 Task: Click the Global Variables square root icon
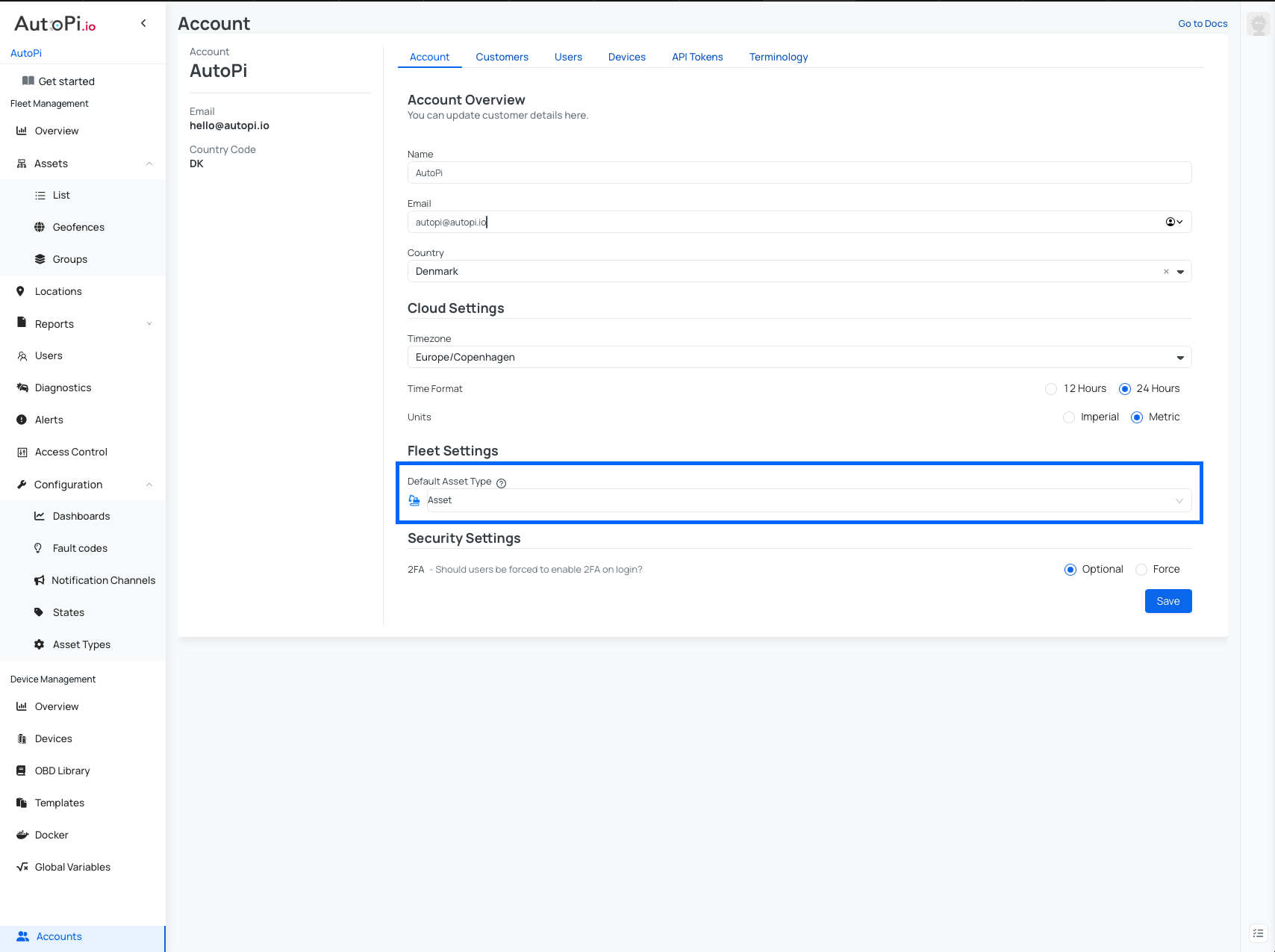tap(22, 867)
